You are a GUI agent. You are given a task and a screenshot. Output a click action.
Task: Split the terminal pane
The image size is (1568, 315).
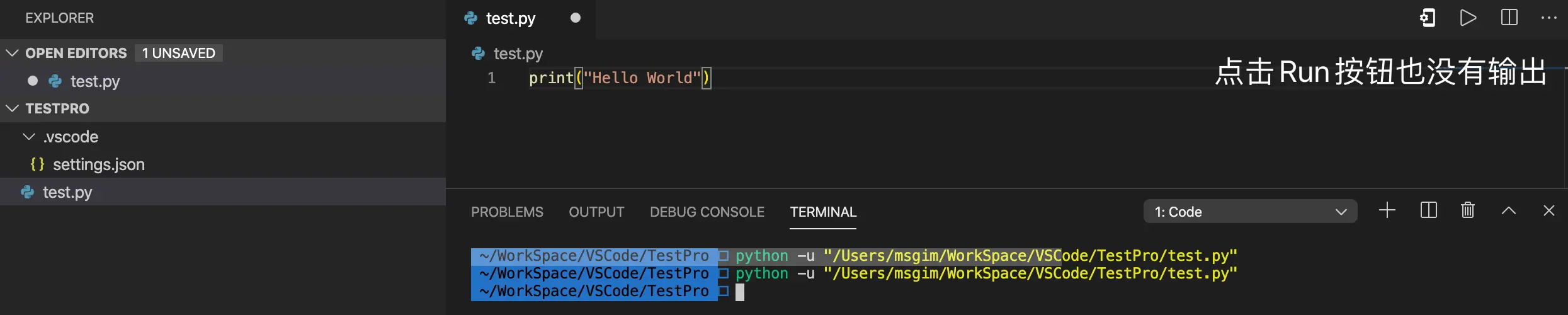tap(1428, 210)
